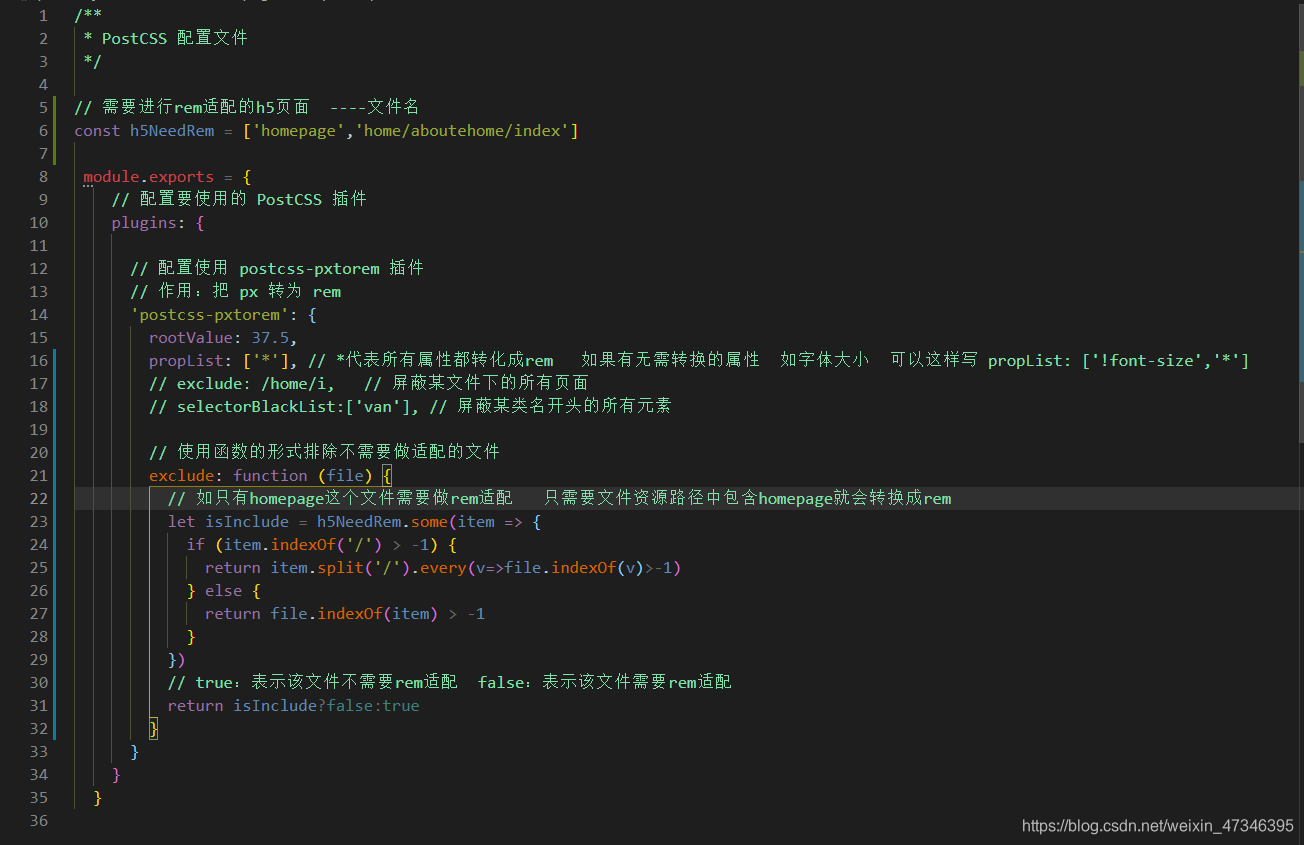The width and height of the screenshot is (1304, 845).
Task: Click '屏蔽某文件下的所有页面' comment
Action: 489,383
